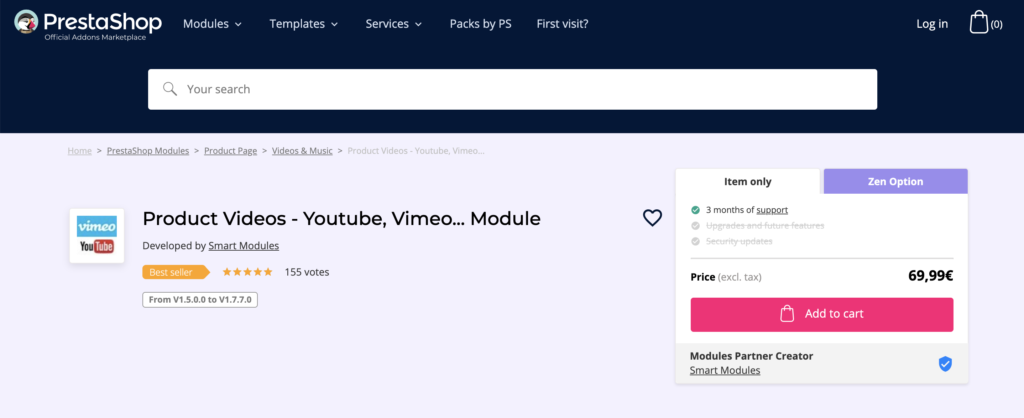Click the struck-through Security updates text

pos(739,241)
